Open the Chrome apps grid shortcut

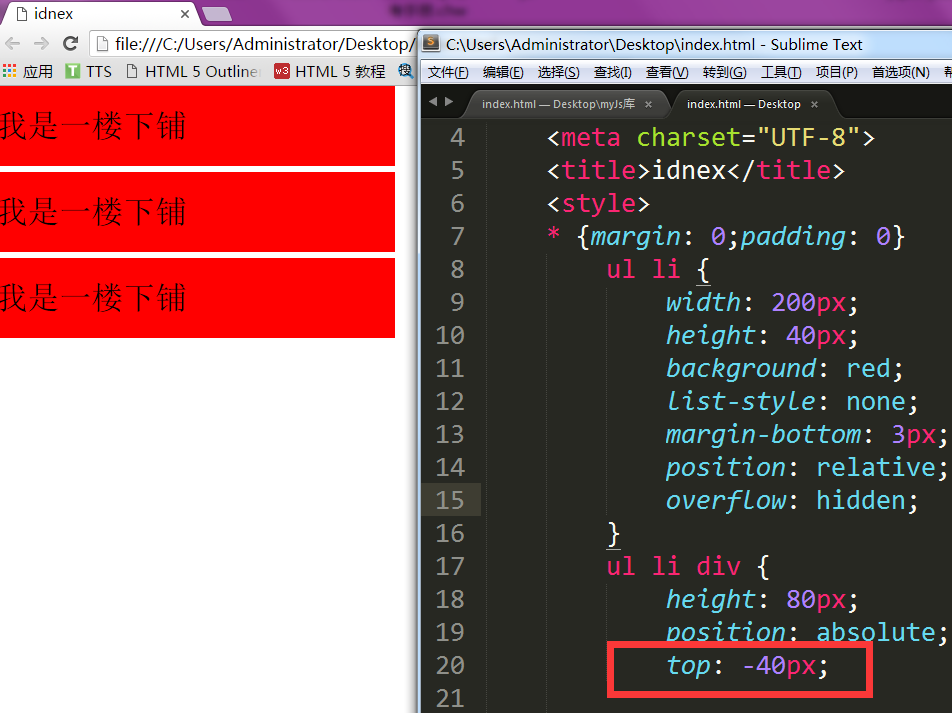(10, 71)
